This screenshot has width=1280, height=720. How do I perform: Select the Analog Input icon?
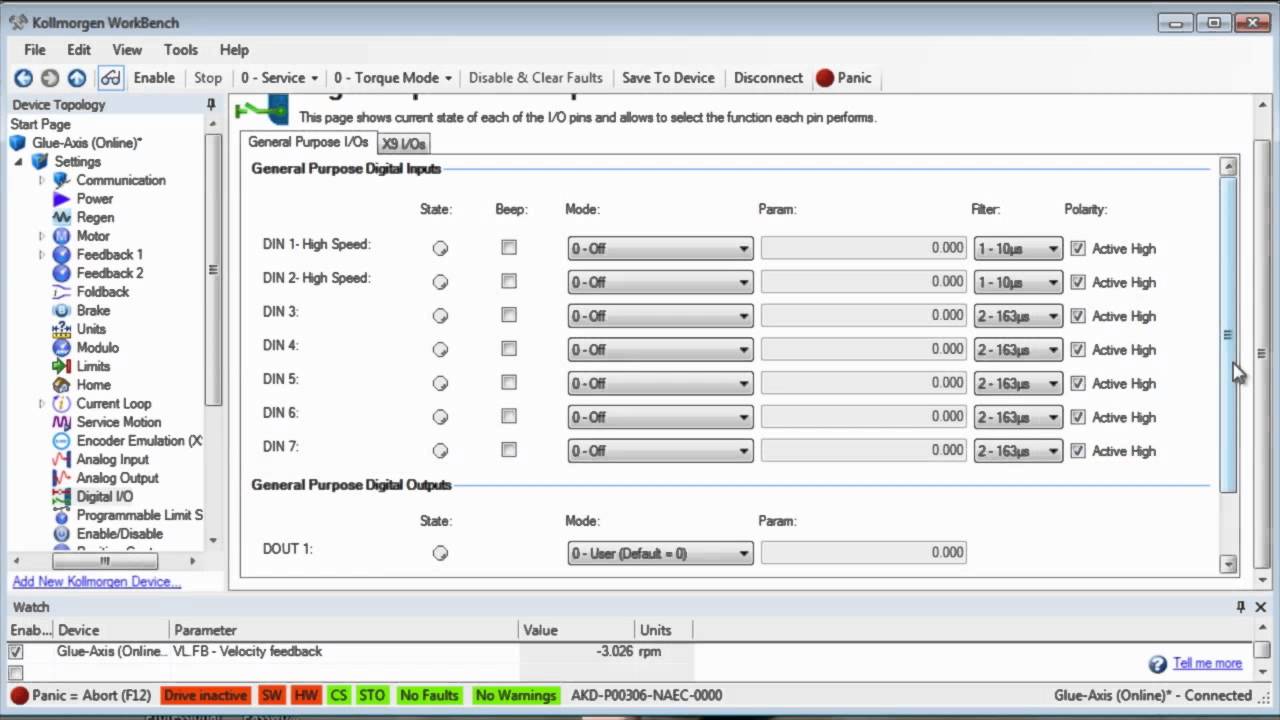[62, 460]
